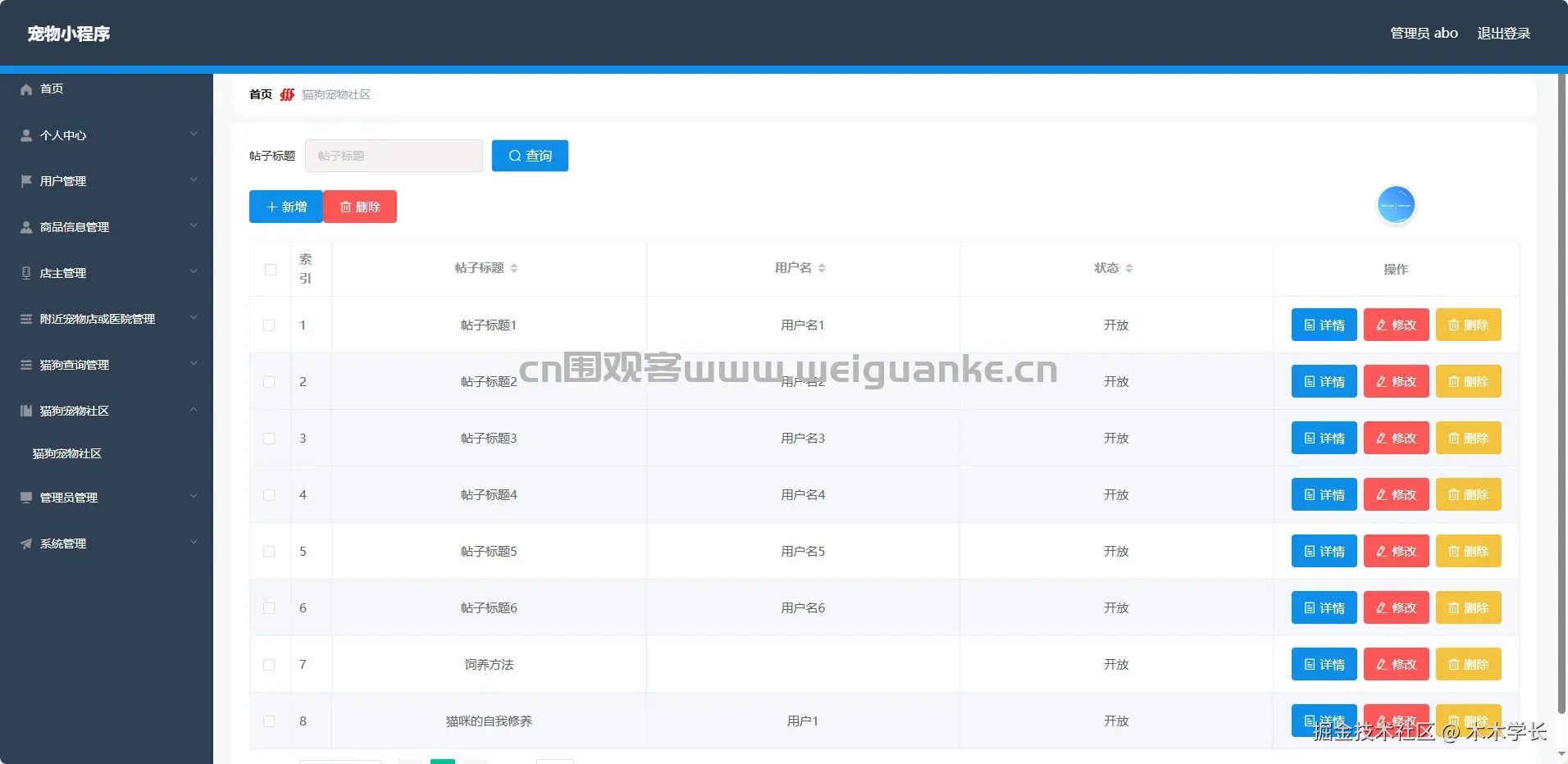Click 修改 for 帖子标题2 row

[x=1397, y=381]
